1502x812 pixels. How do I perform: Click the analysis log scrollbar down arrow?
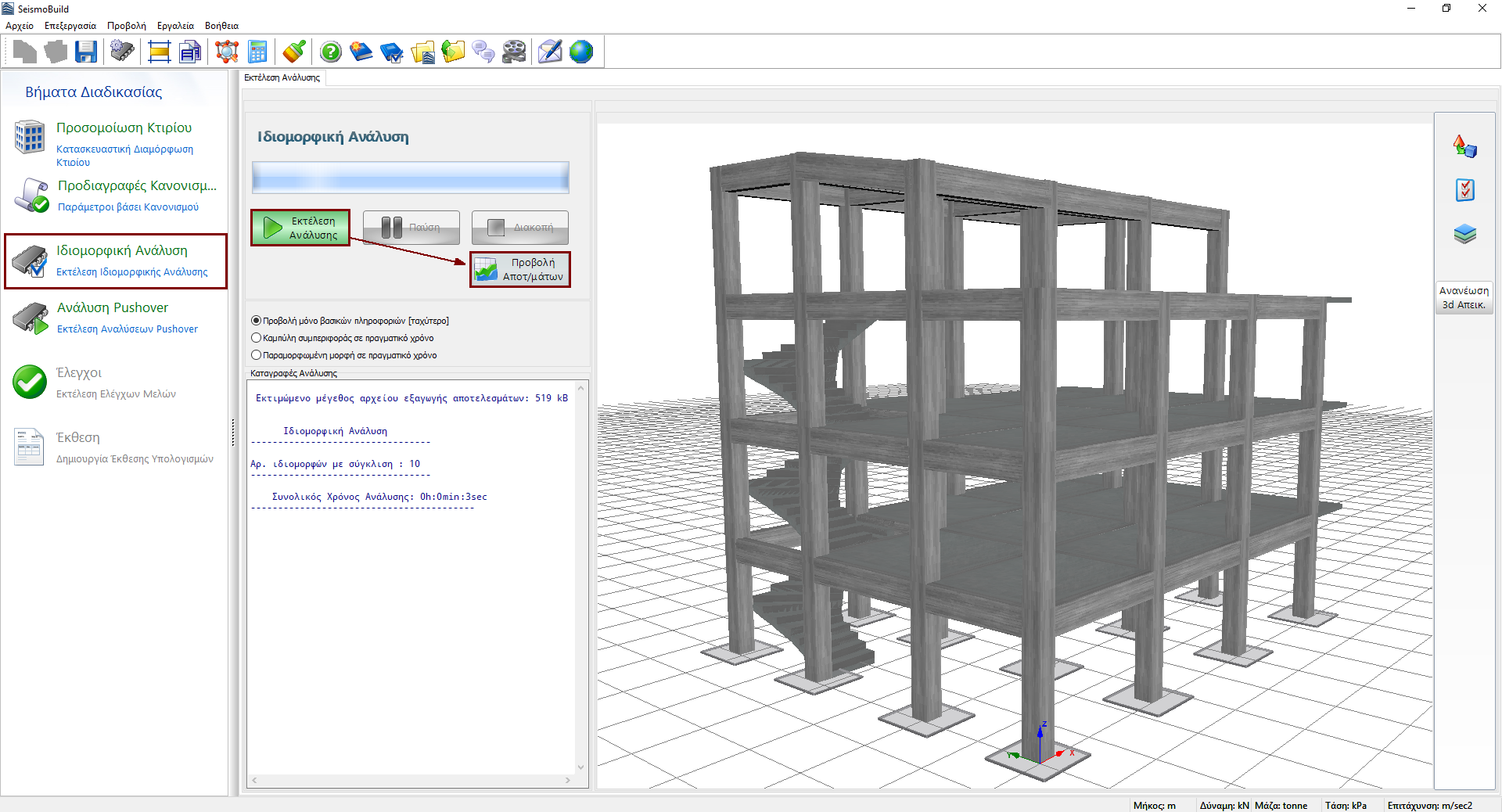(581, 767)
